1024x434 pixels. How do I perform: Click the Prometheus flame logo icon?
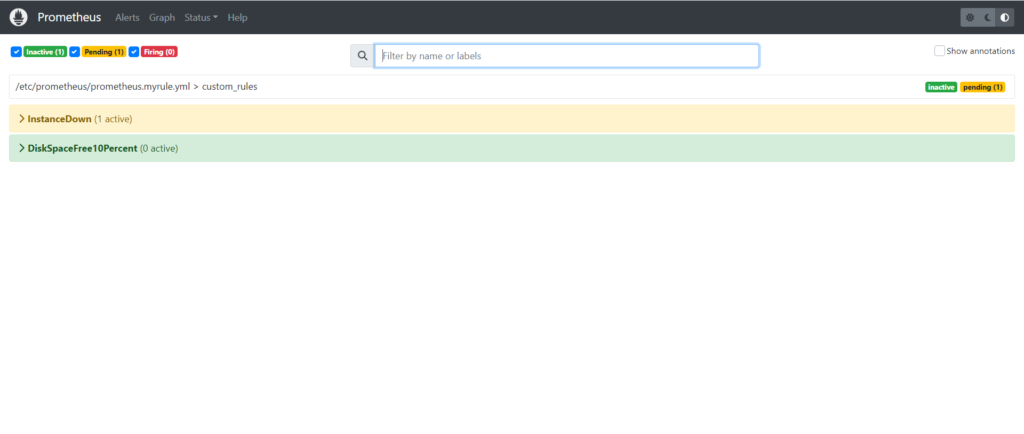19,18
